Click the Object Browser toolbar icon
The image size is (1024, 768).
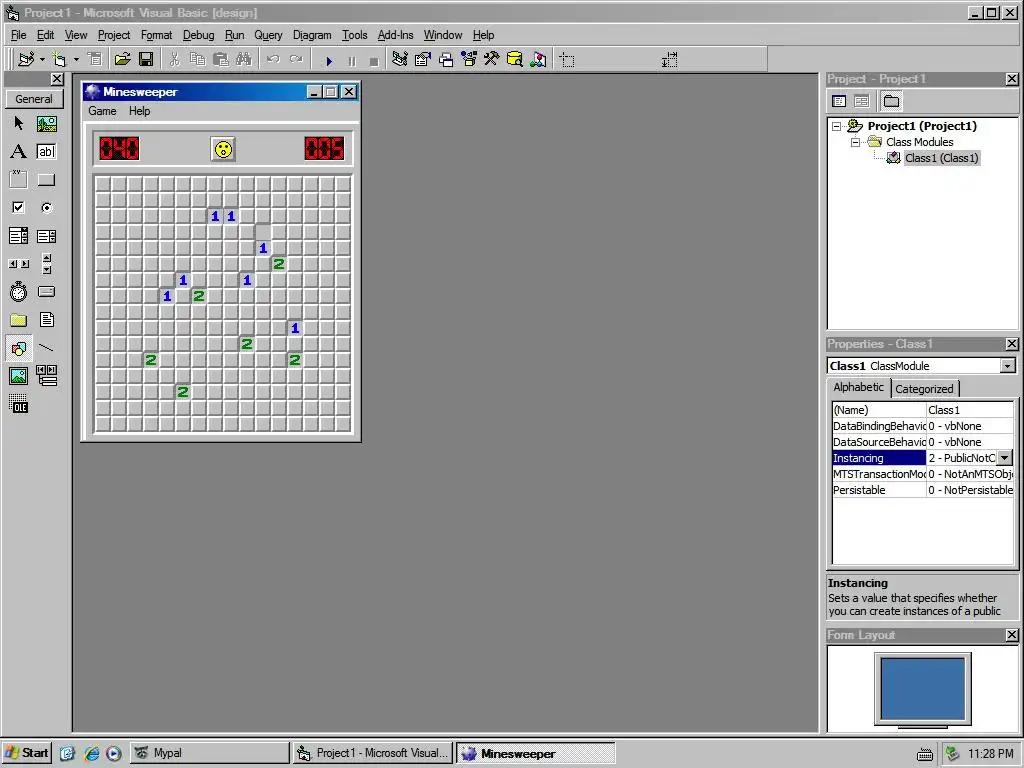469,60
